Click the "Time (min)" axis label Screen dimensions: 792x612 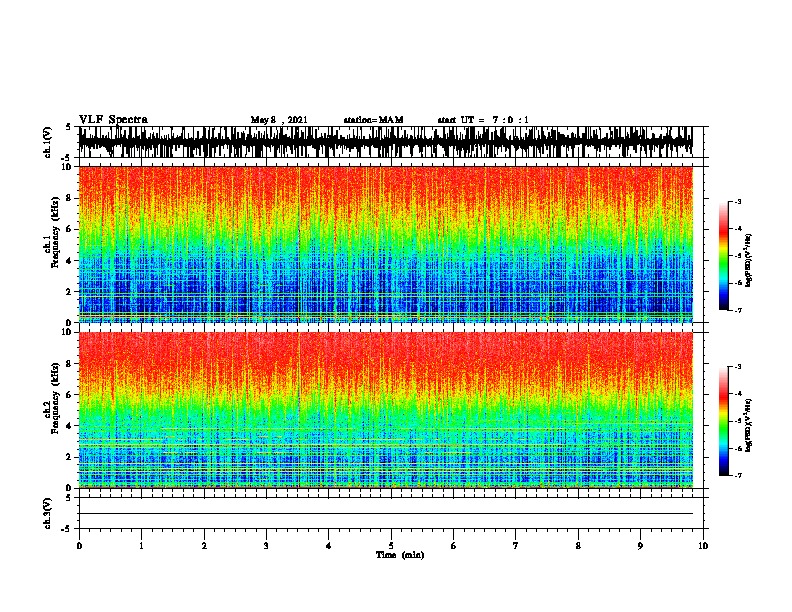click(x=400, y=555)
